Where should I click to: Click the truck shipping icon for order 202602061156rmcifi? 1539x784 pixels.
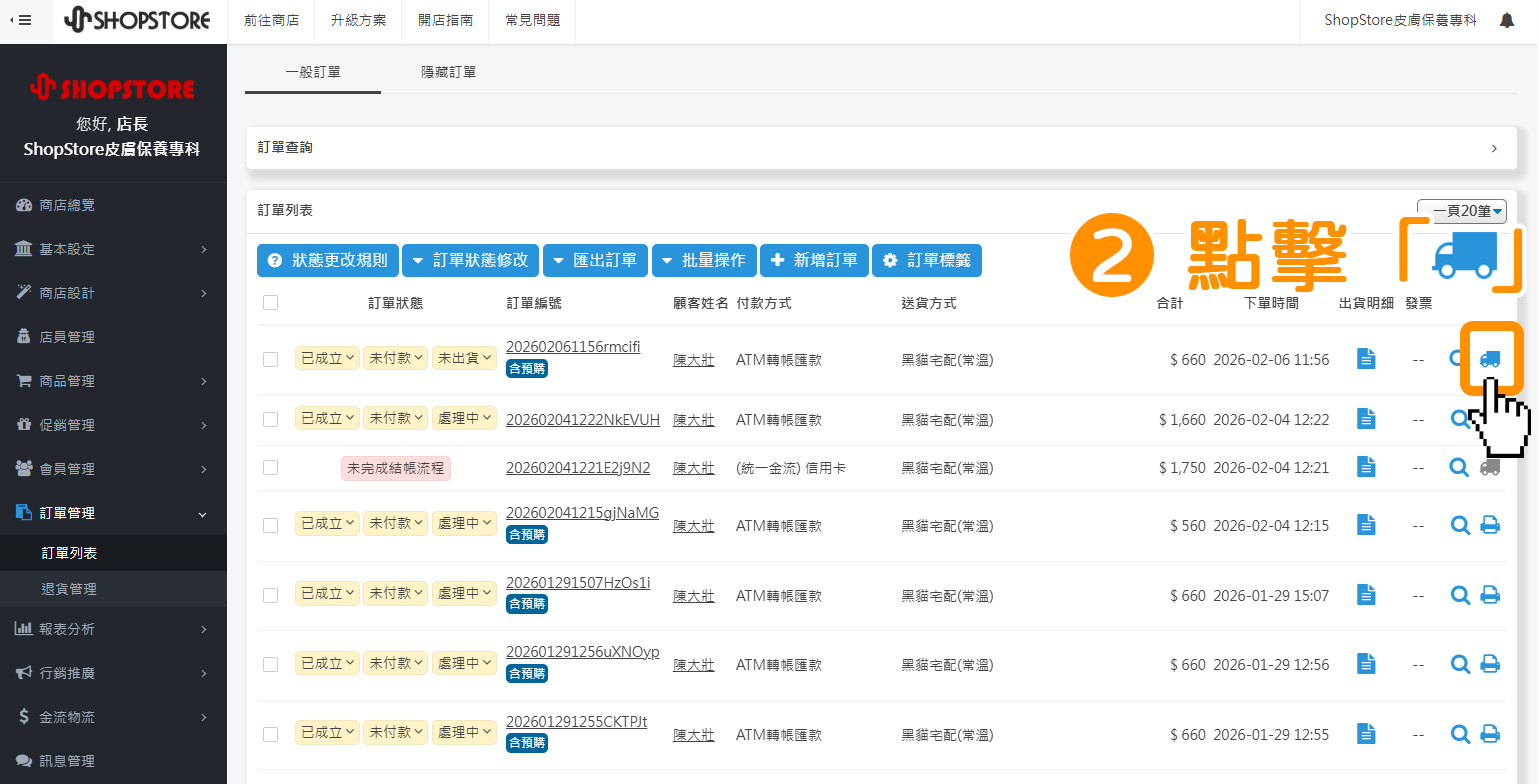(x=1490, y=359)
